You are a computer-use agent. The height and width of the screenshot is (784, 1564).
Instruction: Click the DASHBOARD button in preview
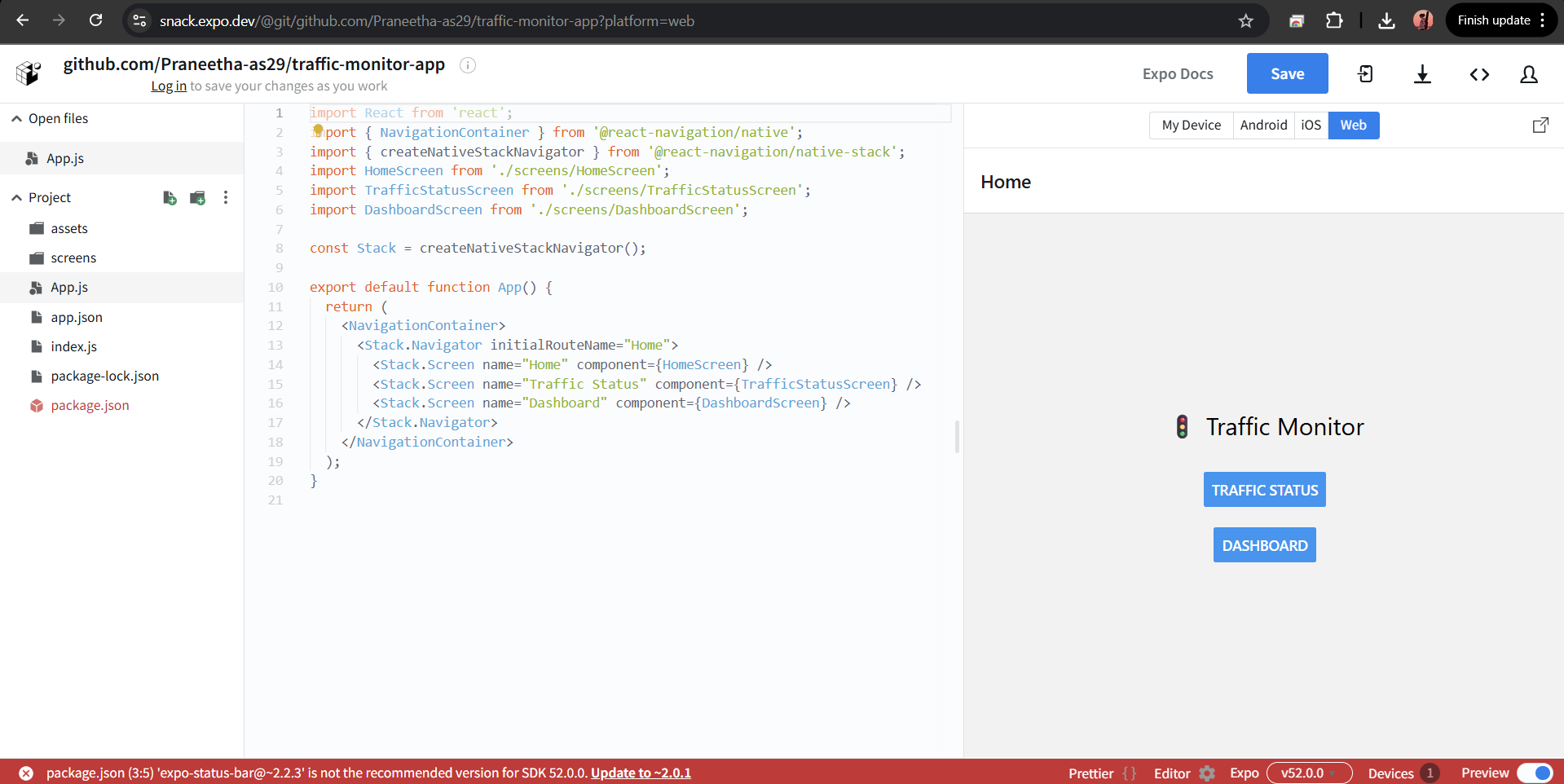1264,545
